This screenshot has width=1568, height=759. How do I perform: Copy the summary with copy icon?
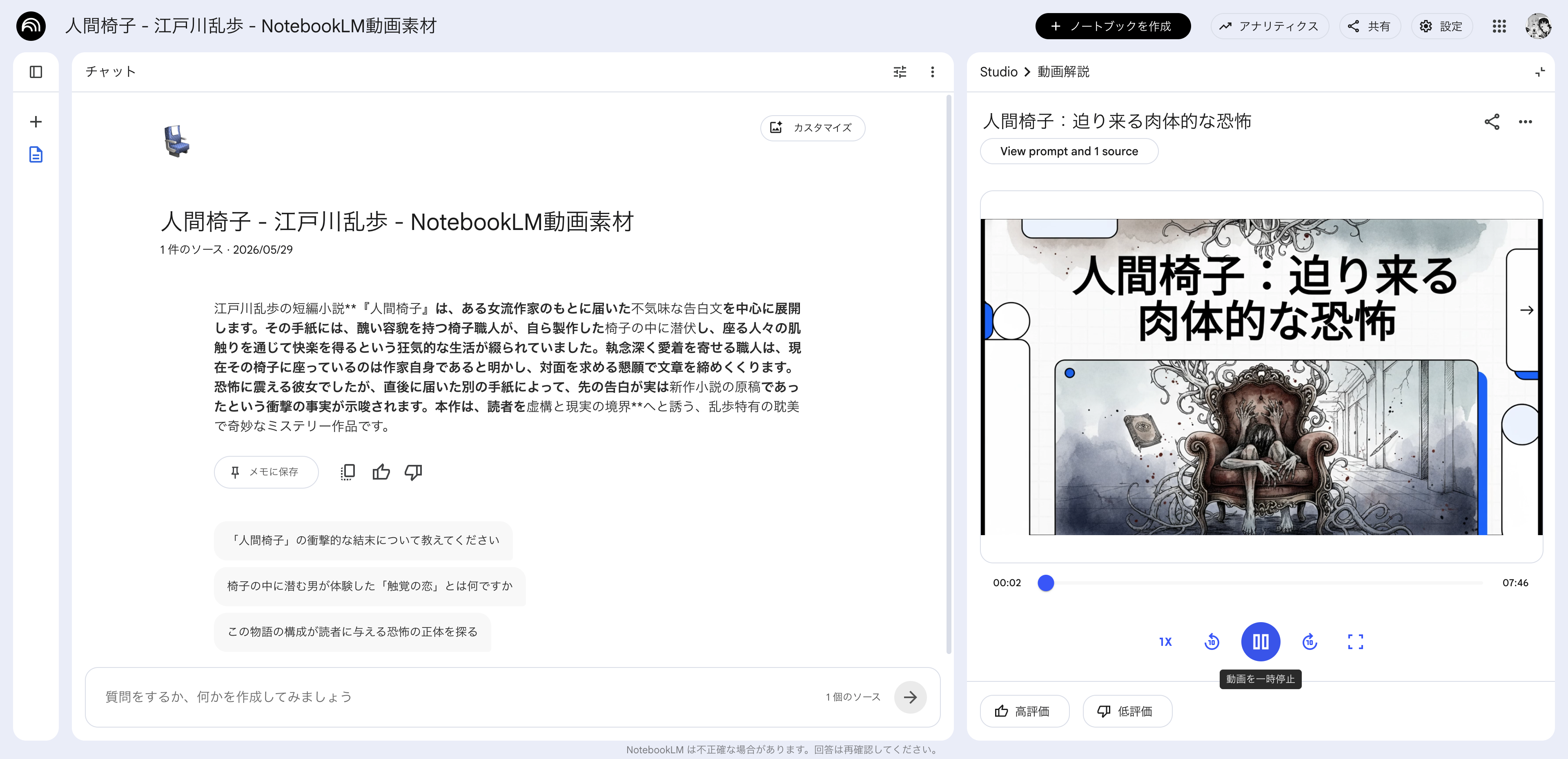click(347, 472)
